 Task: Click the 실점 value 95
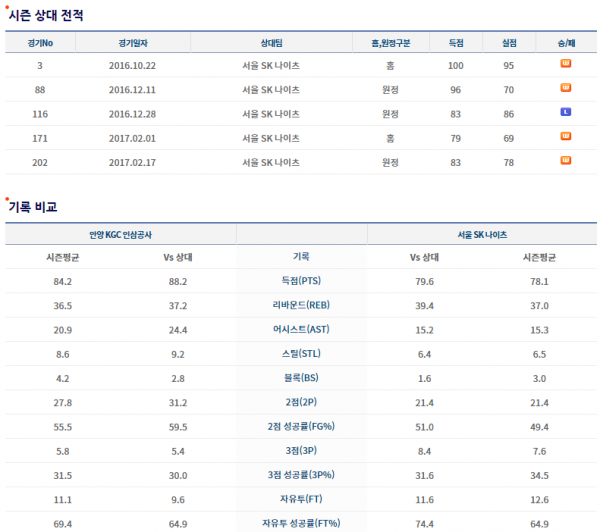pos(509,66)
